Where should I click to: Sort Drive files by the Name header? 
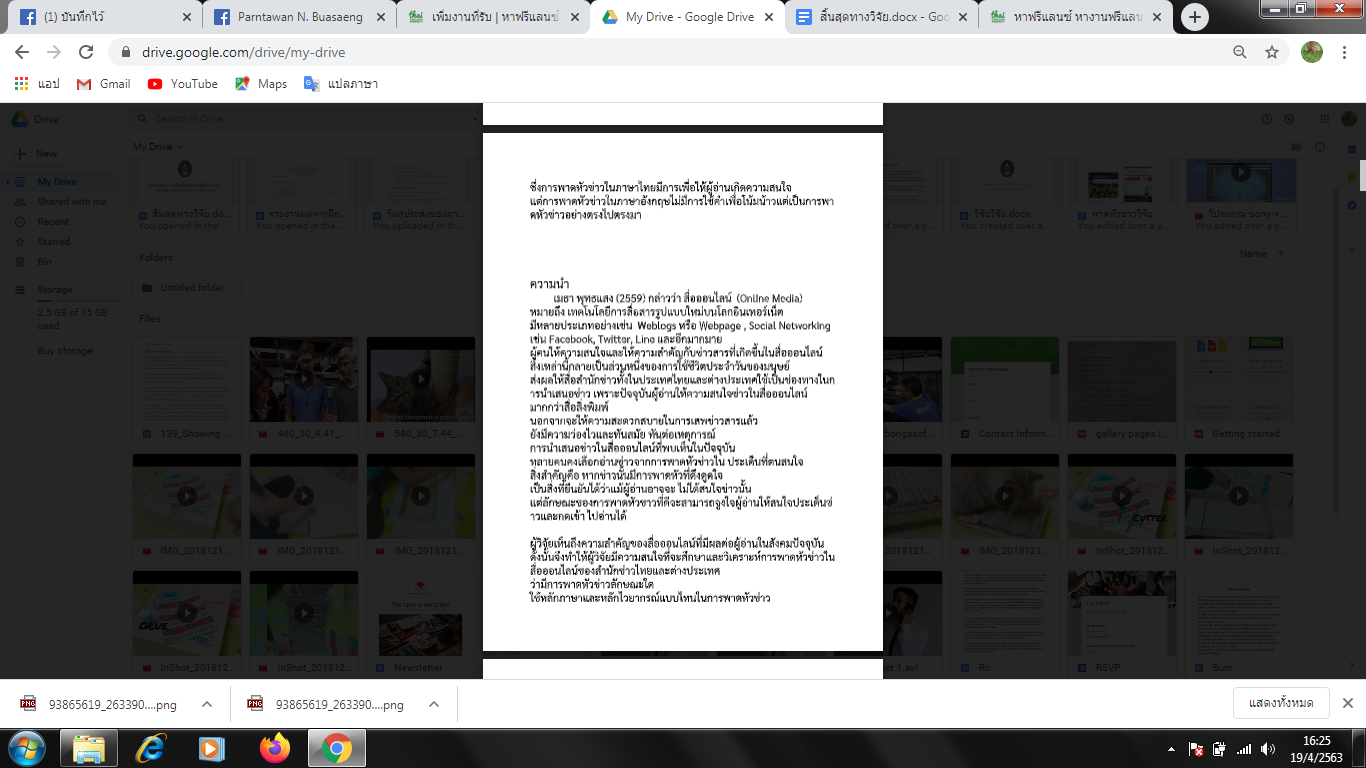pyautogui.click(x=1253, y=254)
